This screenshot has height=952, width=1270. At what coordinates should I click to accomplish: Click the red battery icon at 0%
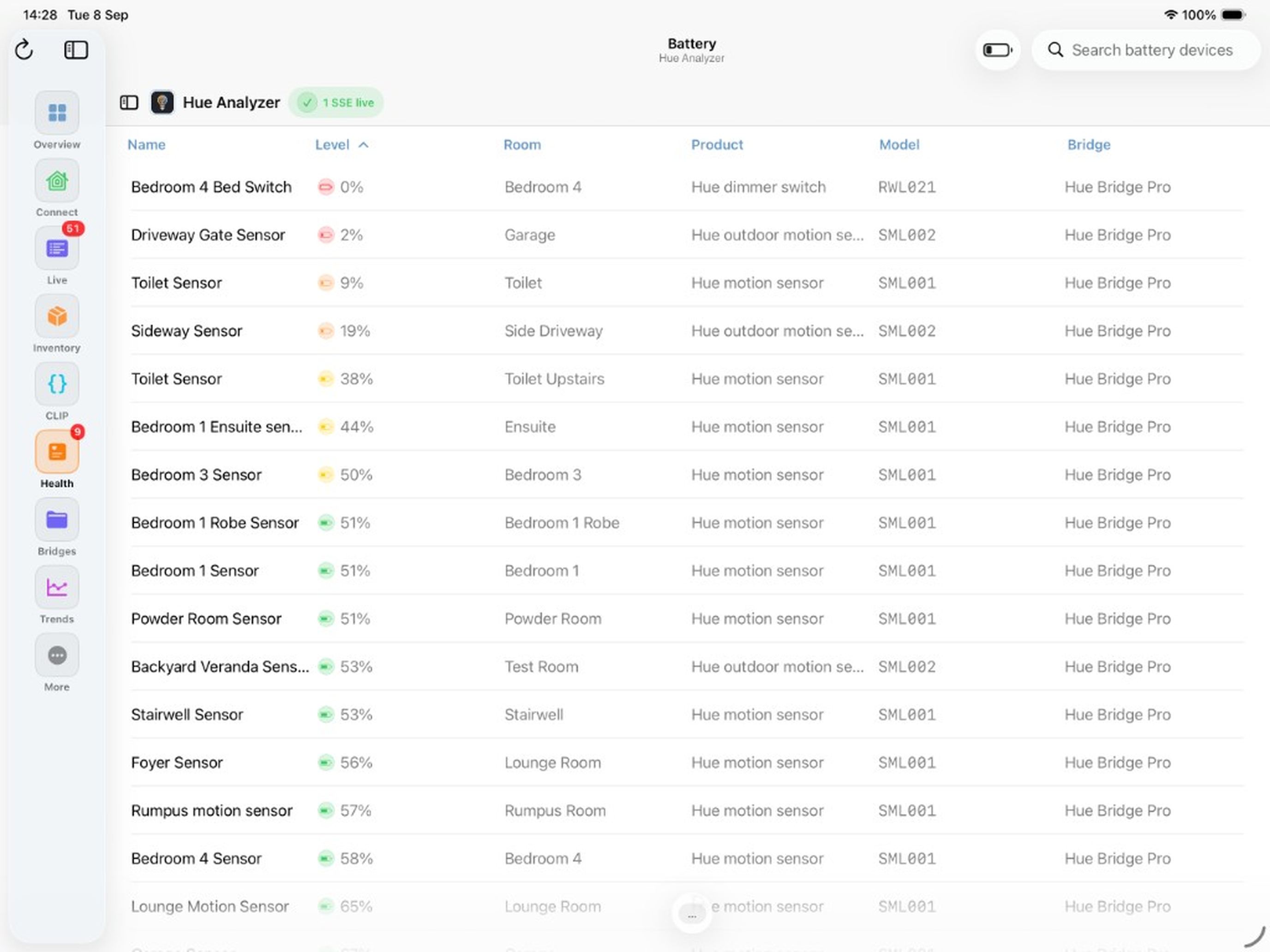tap(325, 187)
